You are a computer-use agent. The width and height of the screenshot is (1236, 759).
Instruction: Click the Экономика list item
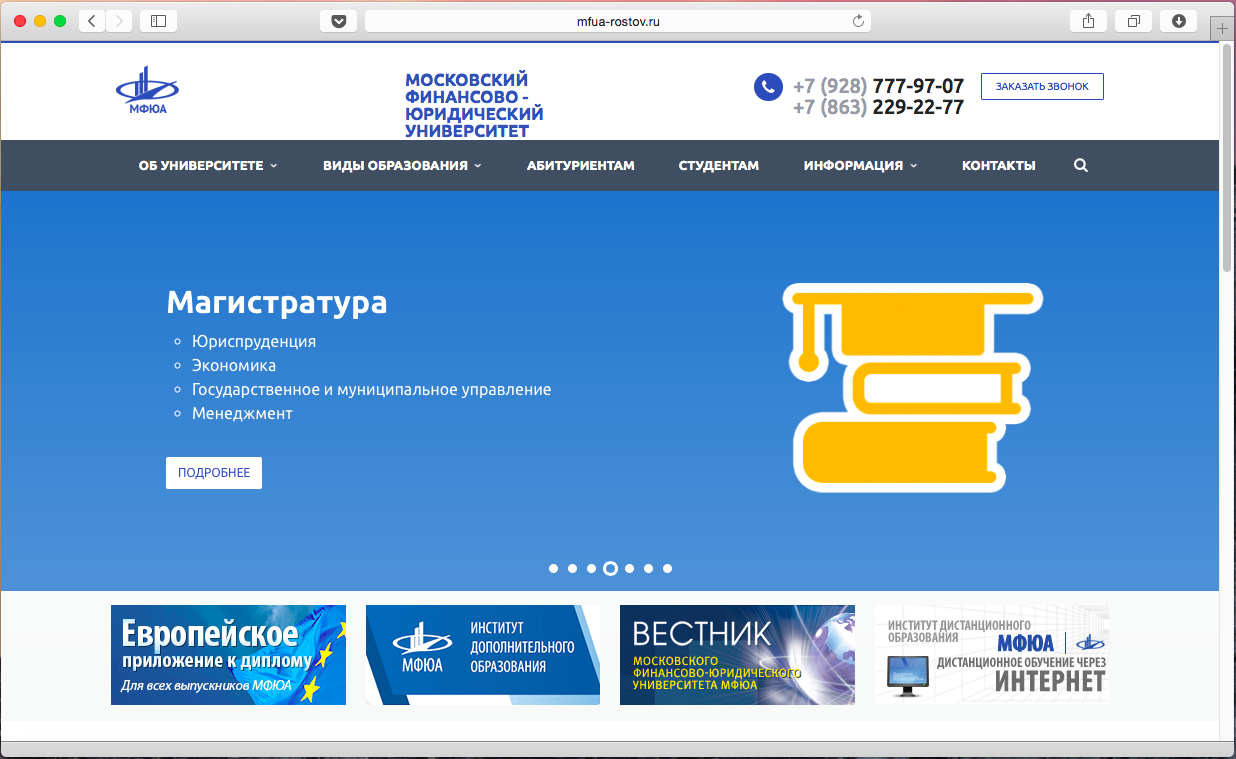[x=234, y=365]
